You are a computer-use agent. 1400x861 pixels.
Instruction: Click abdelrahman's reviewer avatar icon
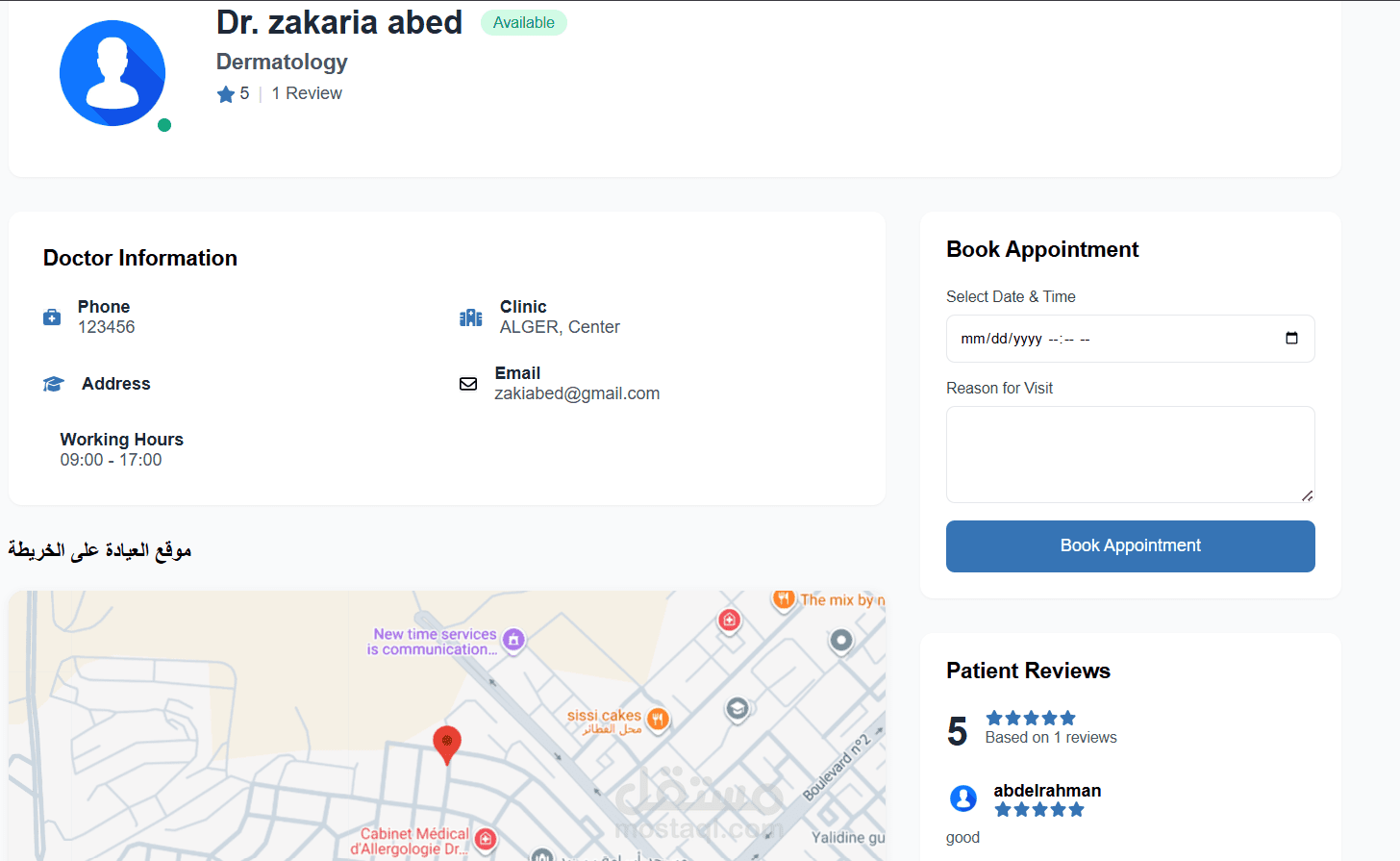(963, 798)
